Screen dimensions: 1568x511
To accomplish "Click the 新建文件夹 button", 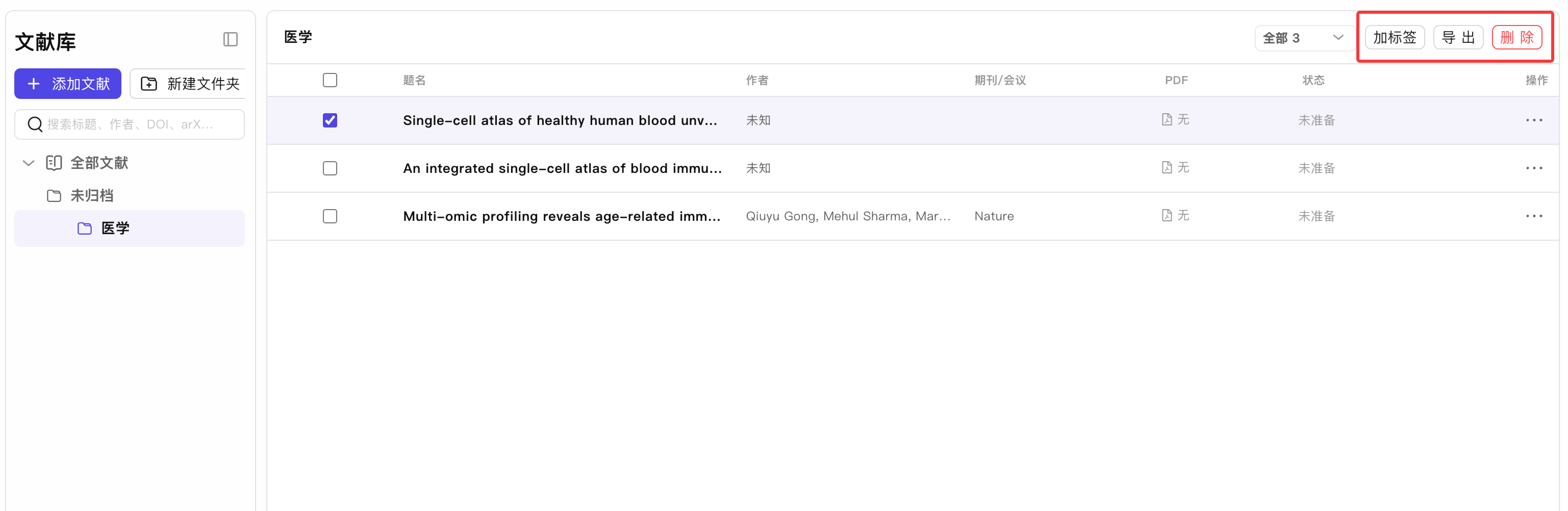I will click(x=189, y=84).
